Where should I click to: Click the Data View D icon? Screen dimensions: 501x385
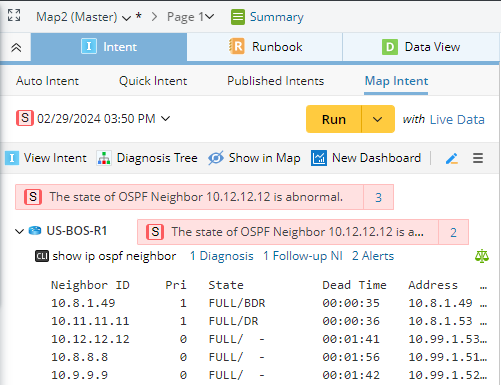pyautogui.click(x=390, y=47)
